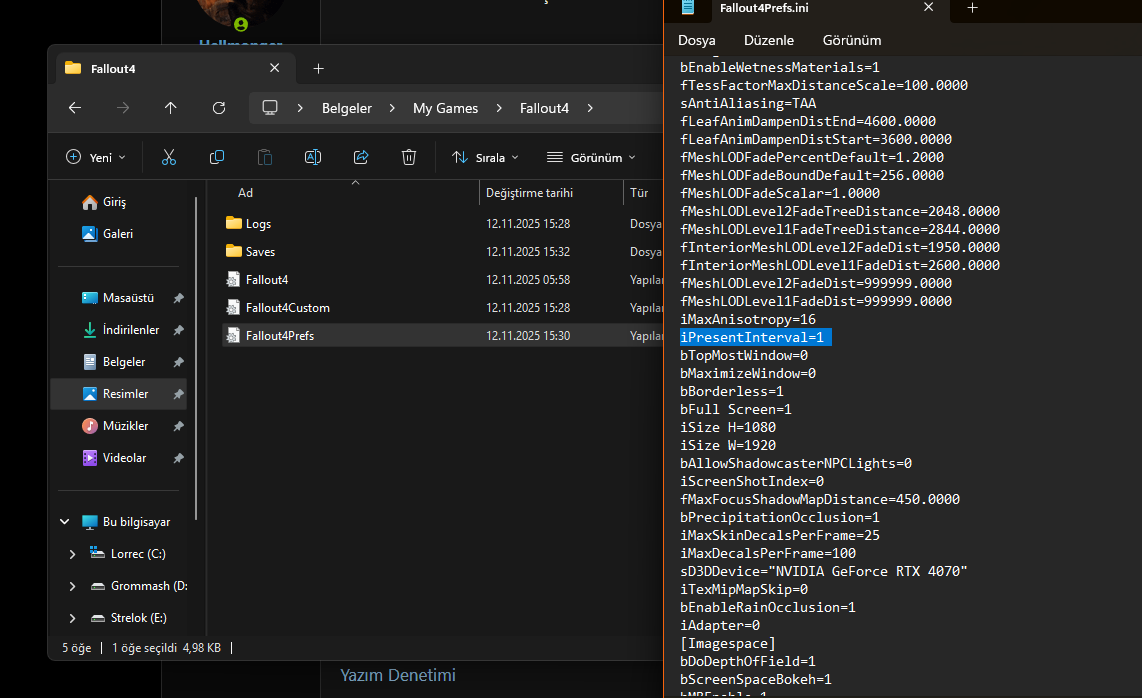
Task: Open İndirilenler folder in sidebar
Action: [x=119, y=330]
